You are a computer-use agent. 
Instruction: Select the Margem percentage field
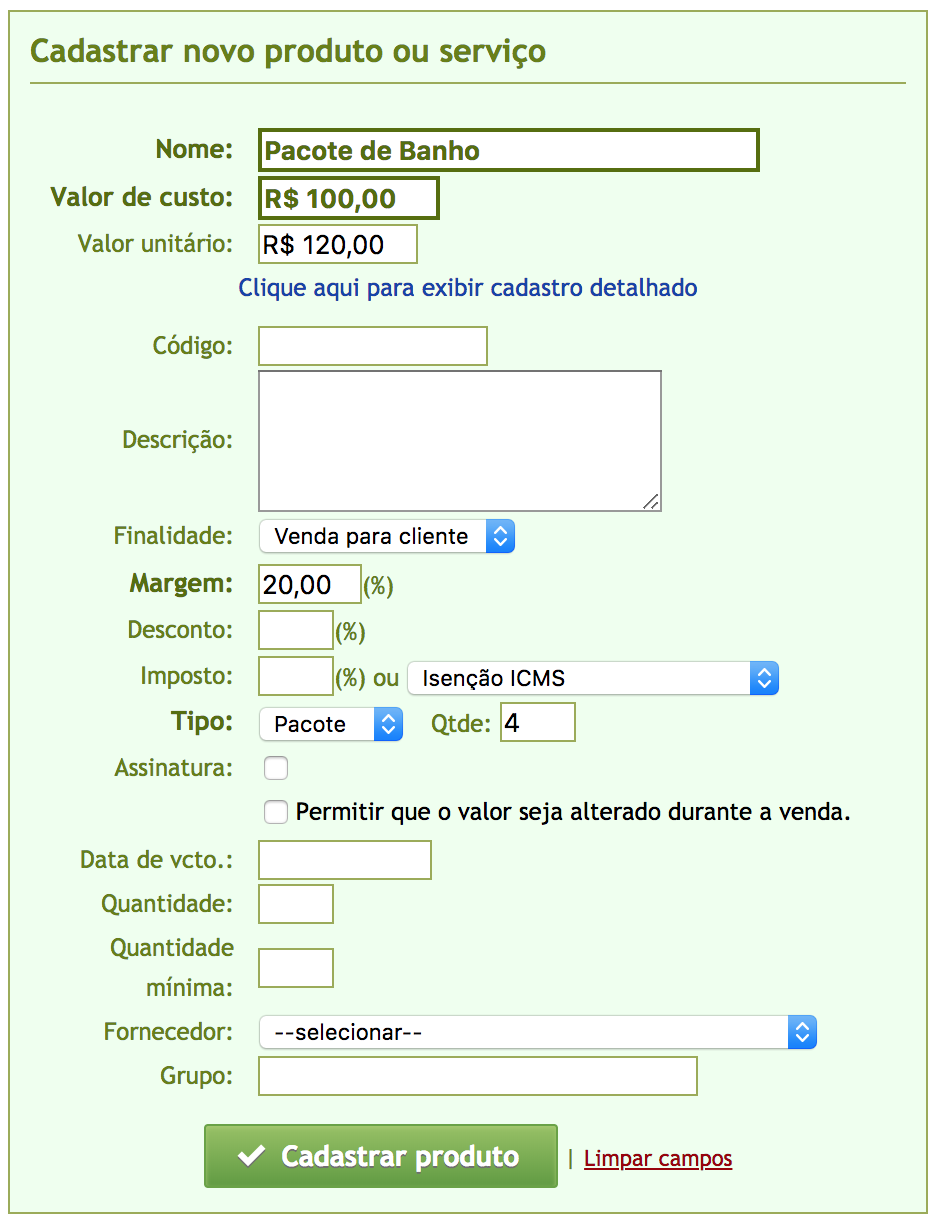310,584
